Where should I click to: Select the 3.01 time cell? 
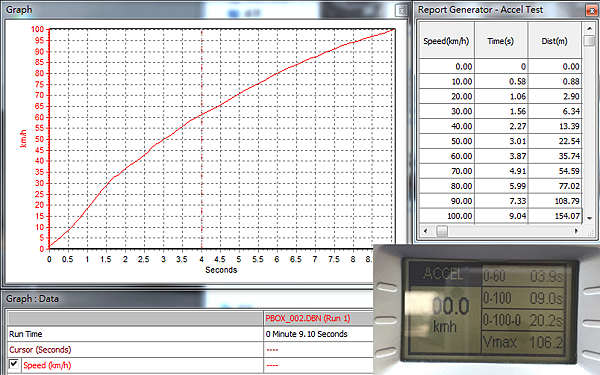pos(501,141)
